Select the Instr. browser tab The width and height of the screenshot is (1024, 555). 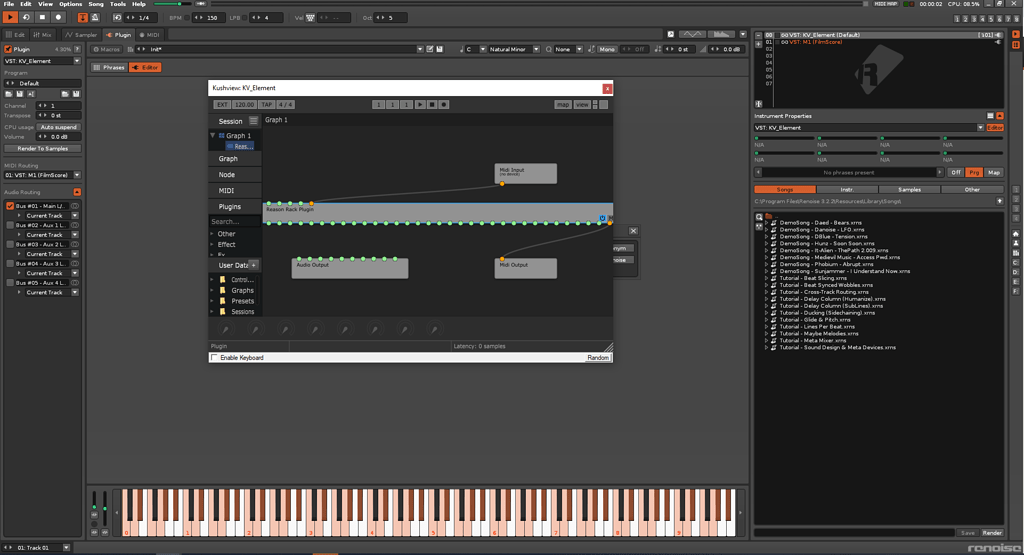click(x=847, y=189)
